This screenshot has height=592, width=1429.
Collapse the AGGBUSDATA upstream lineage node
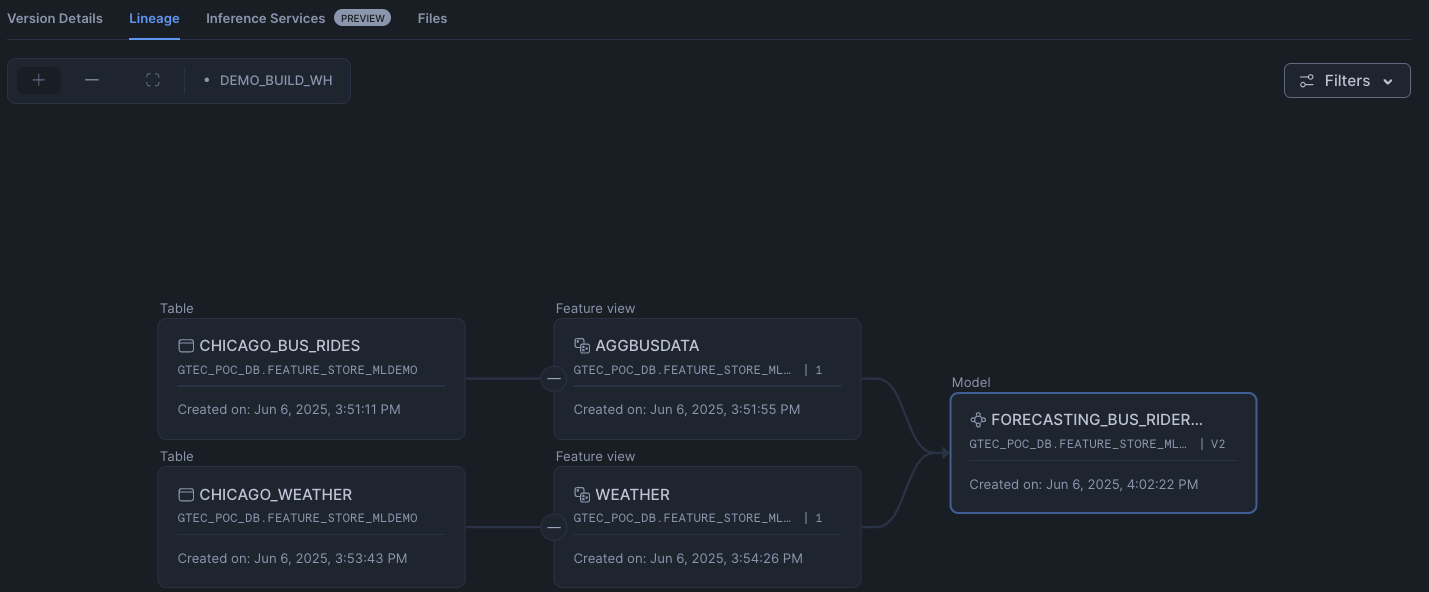pos(553,379)
